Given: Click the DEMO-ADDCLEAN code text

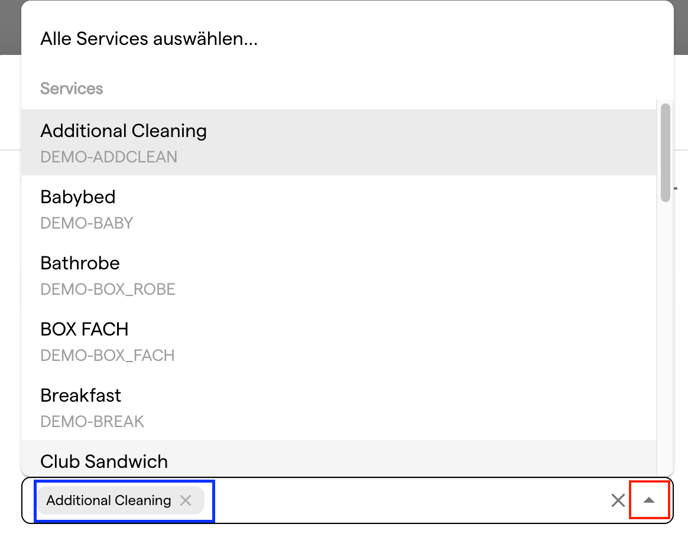Looking at the screenshot, I should (109, 157).
